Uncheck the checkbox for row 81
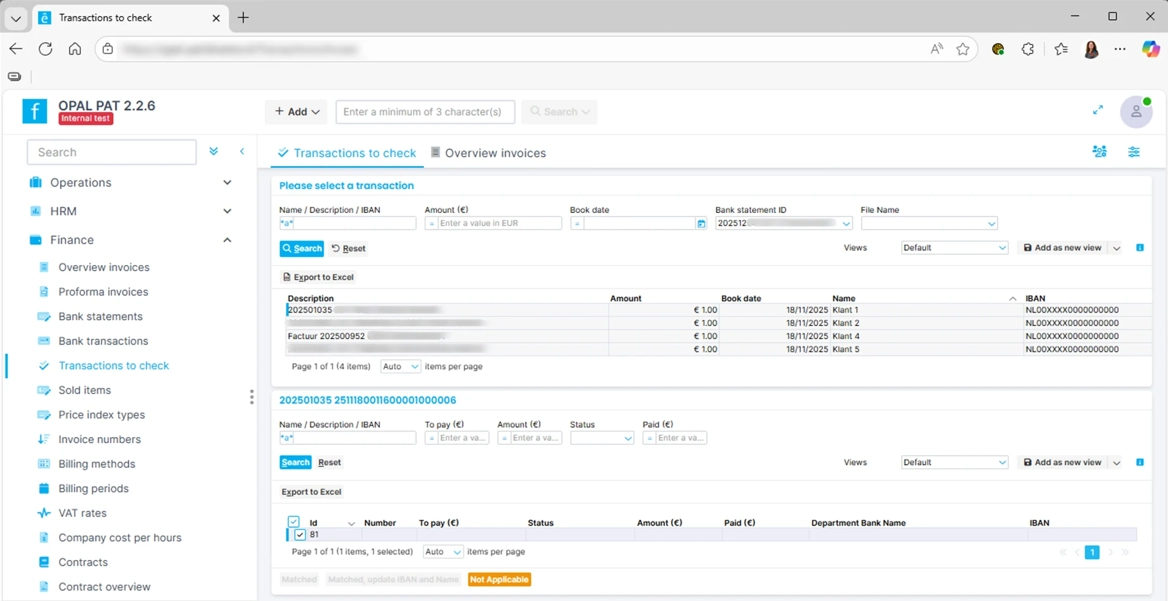Image resolution: width=1168 pixels, height=601 pixels. click(300, 535)
